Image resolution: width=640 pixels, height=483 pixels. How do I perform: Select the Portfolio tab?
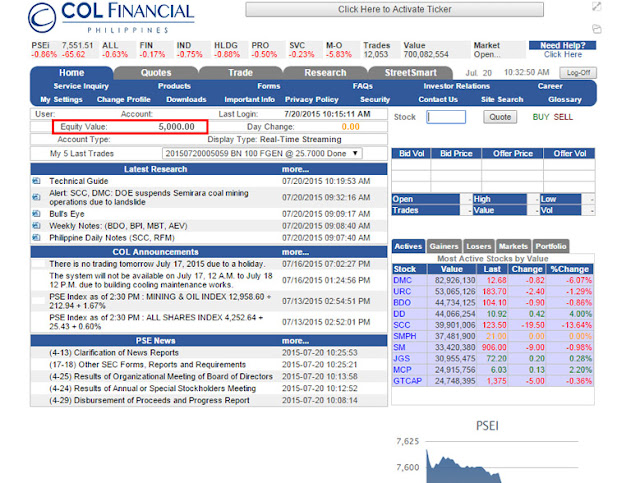(551, 246)
